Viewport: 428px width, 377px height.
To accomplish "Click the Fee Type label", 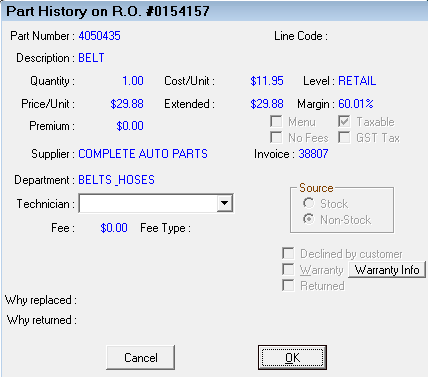I will [x=166, y=228].
